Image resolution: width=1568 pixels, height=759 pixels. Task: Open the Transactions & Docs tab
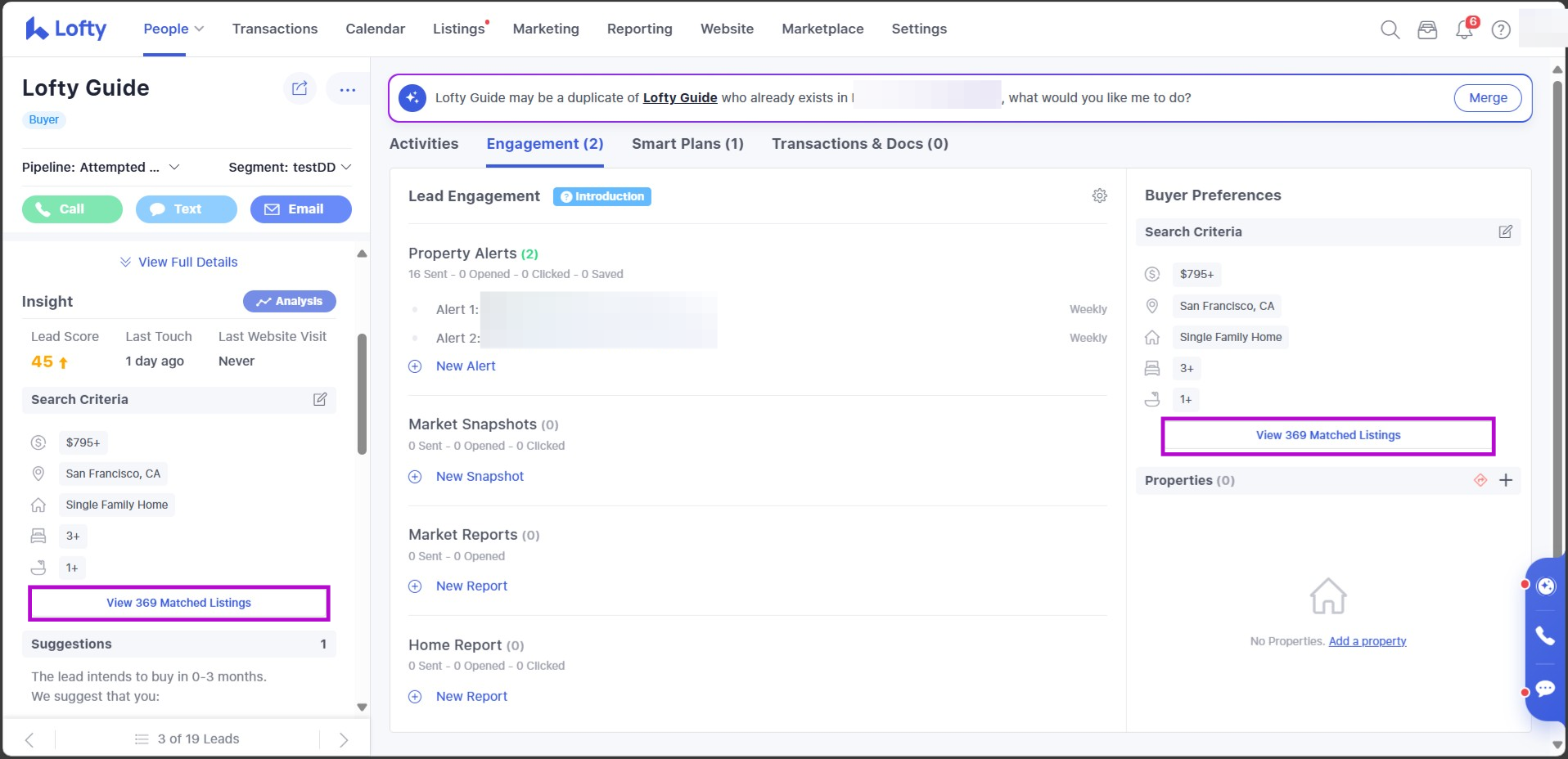coord(859,144)
